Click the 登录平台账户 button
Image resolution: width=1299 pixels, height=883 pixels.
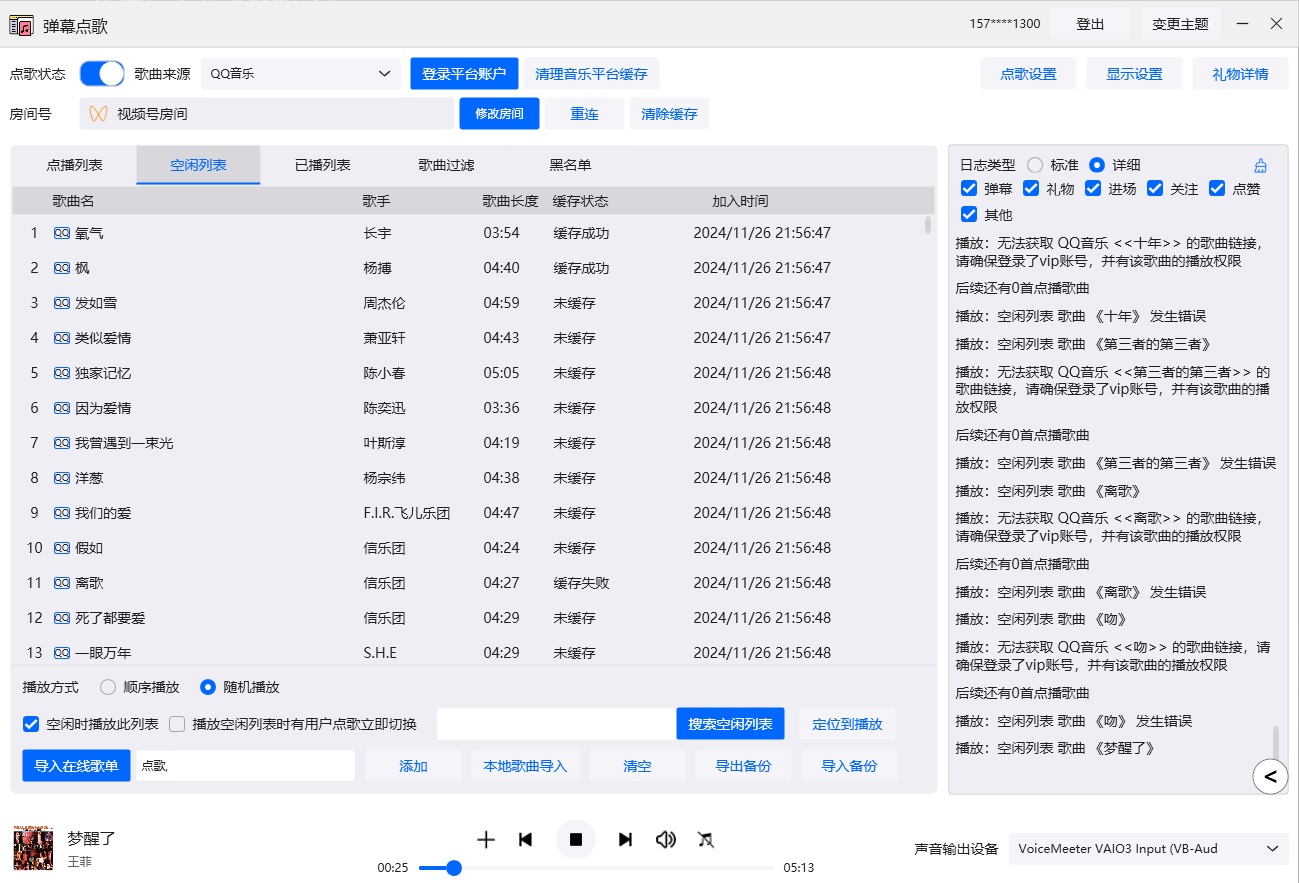click(x=464, y=73)
